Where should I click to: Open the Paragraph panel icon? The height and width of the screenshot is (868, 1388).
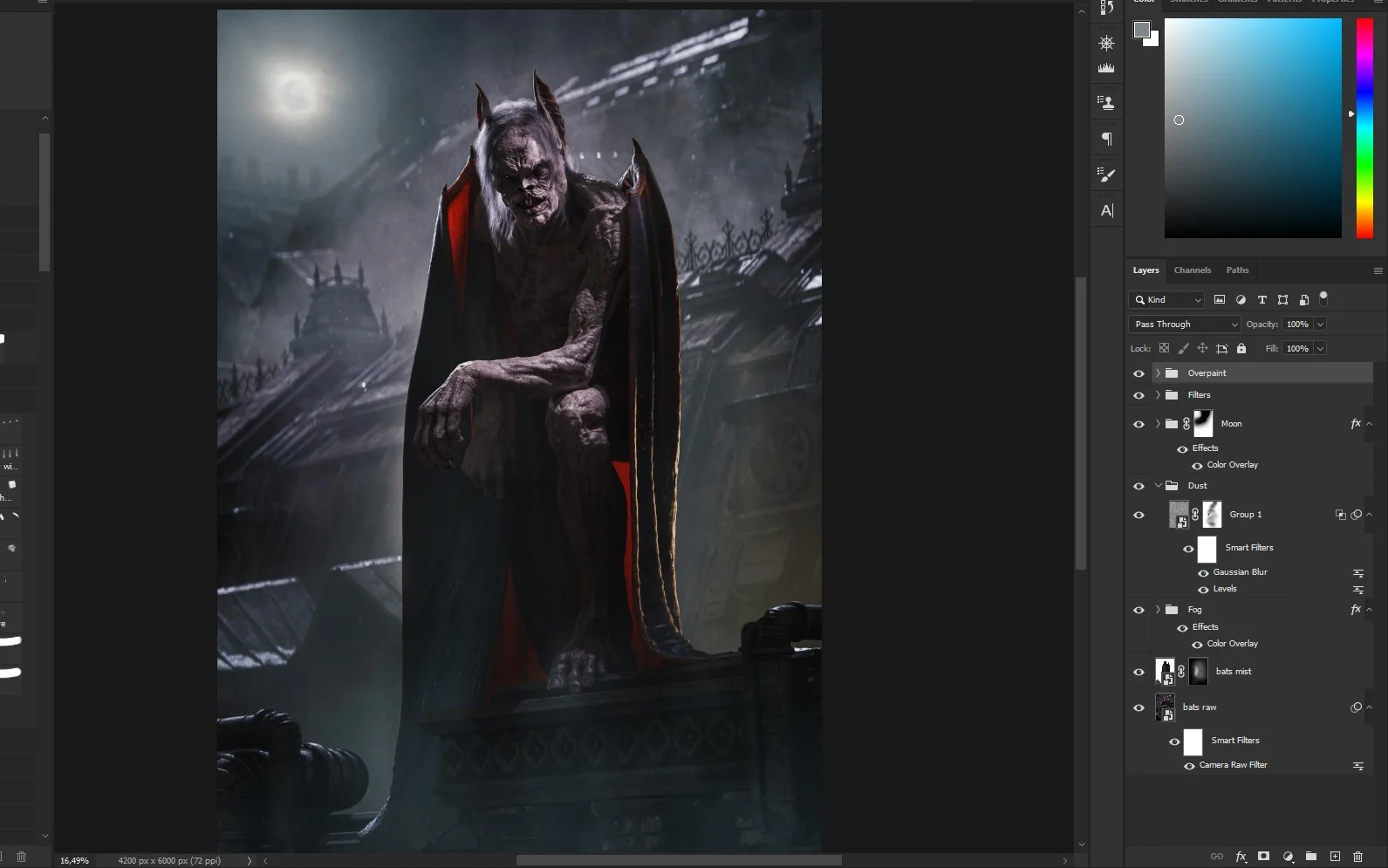pyautogui.click(x=1106, y=139)
